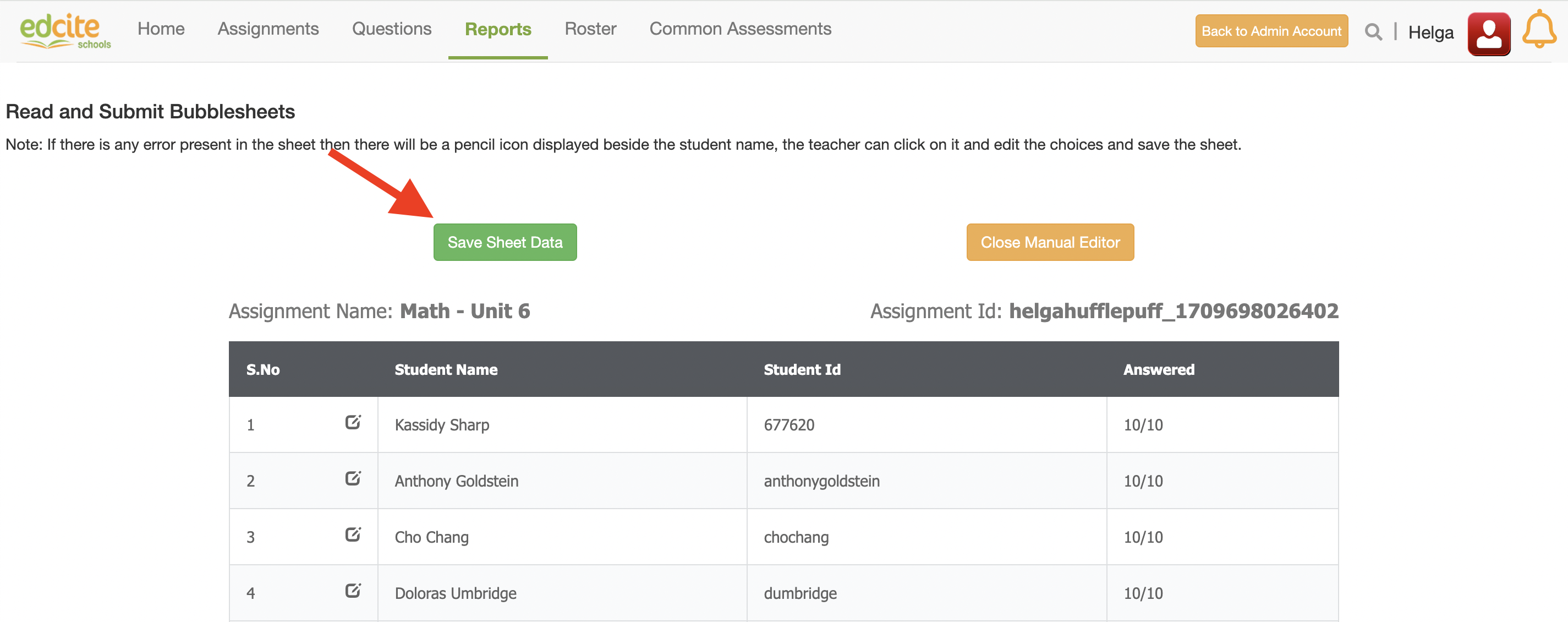1568x622 pixels.
Task: Click the search magnifier icon
Action: tap(1373, 32)
